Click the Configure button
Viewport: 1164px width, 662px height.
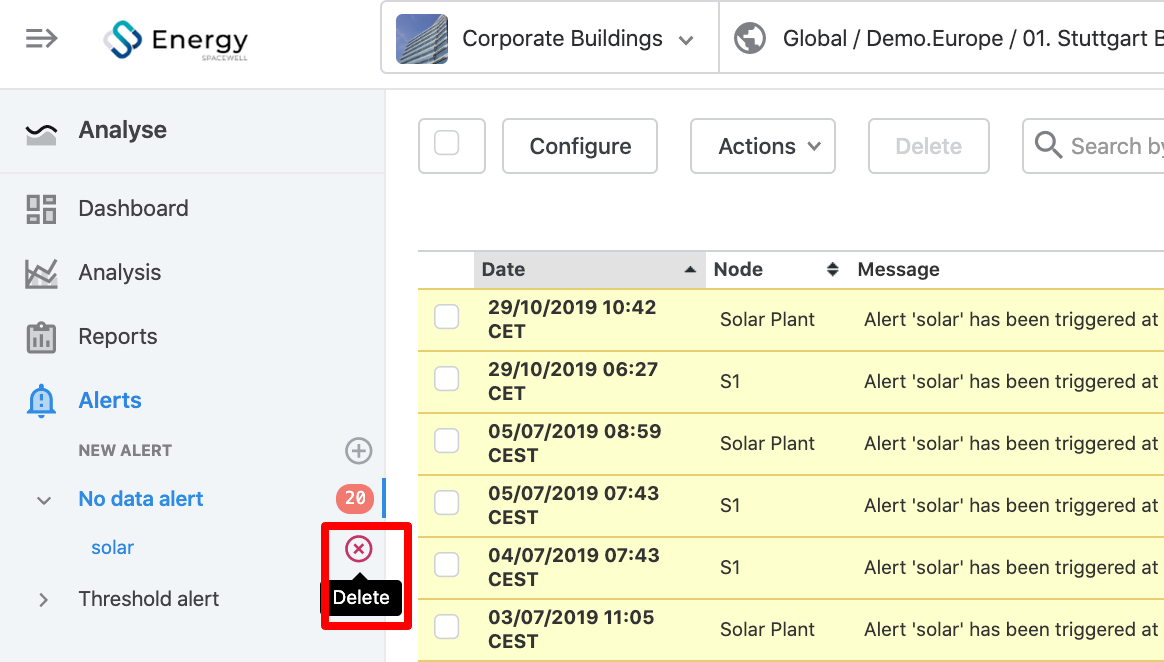coord(580,146)
